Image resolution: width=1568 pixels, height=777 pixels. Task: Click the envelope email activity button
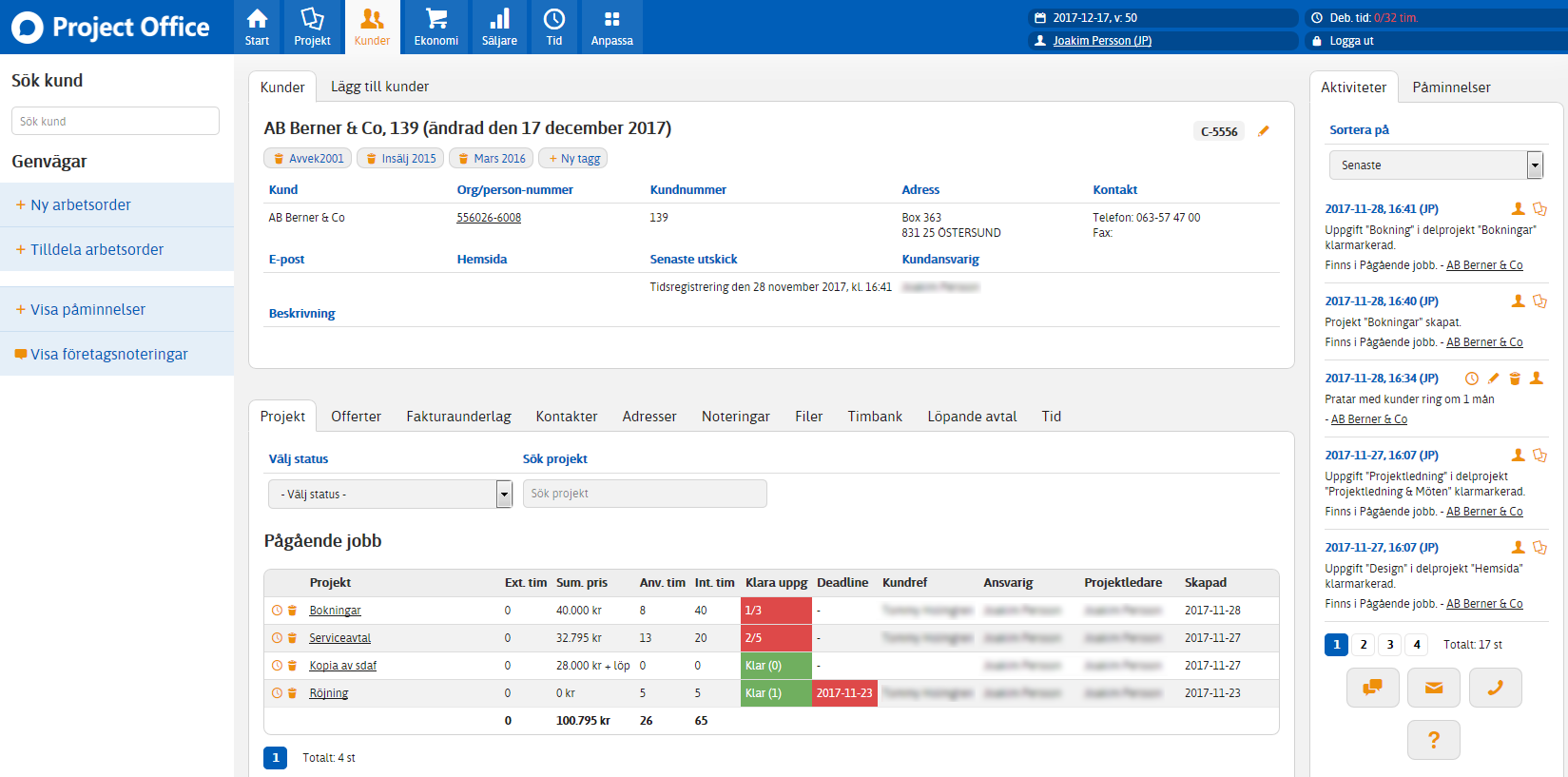click(1434, 688)
